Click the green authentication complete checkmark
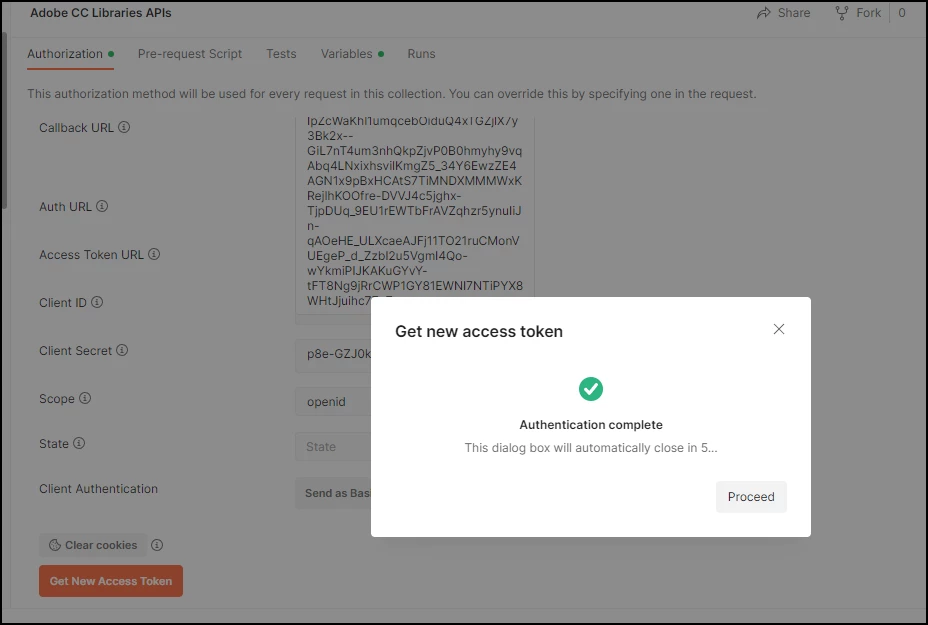Screen dimensions: 928x625 (591, 389)
